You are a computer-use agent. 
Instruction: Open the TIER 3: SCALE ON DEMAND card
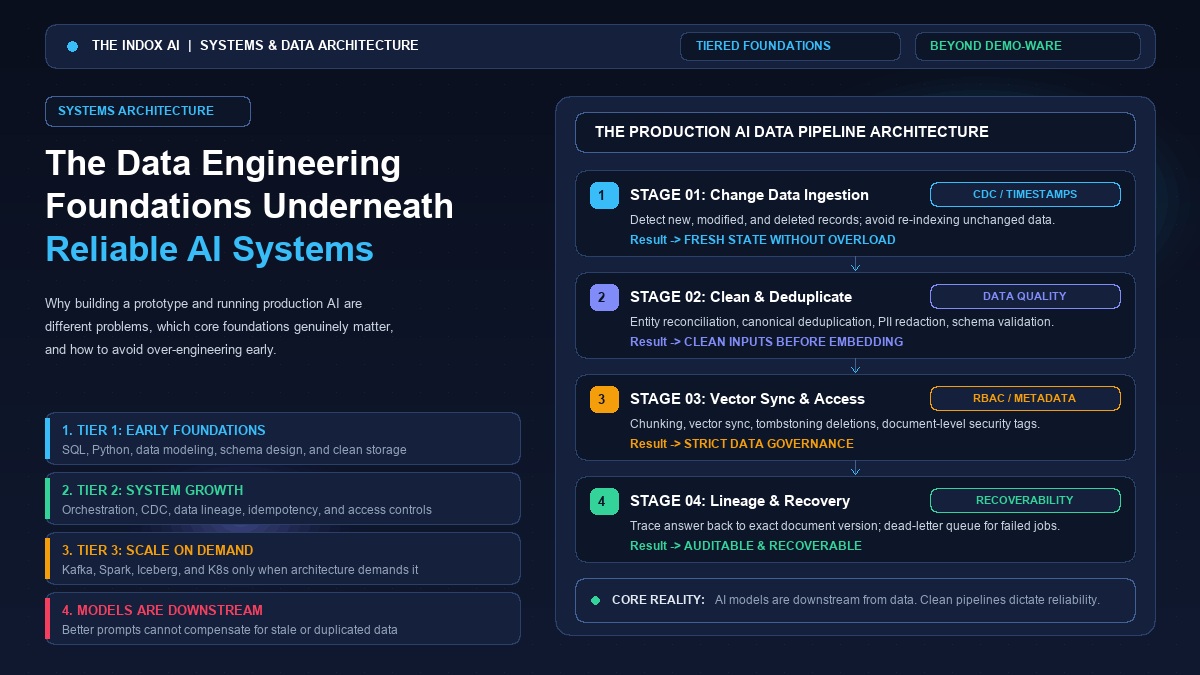click(283, 559)
